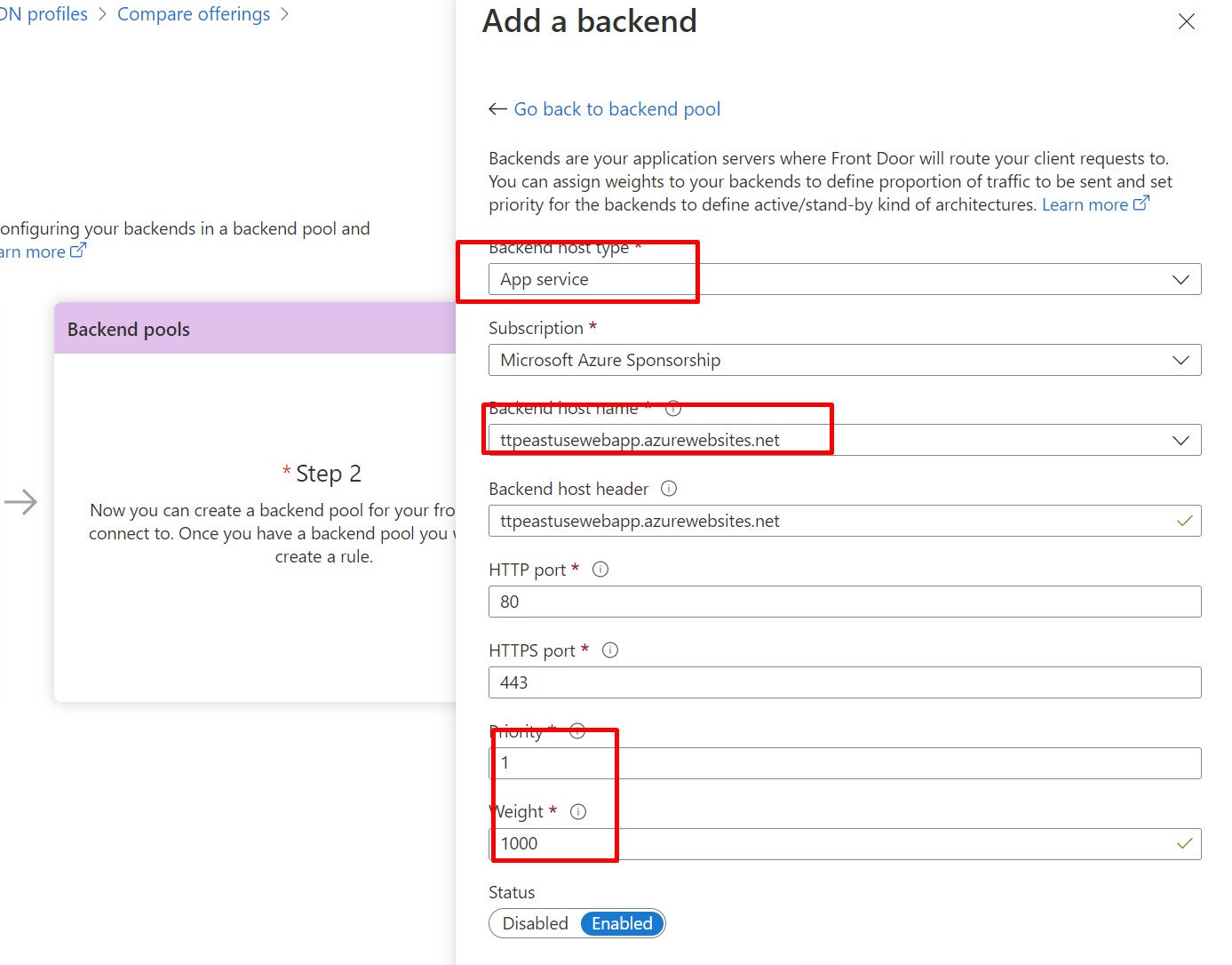1232x965 pixels.
Task: Close the Add a backend panel
Action: pos(1186,21)
